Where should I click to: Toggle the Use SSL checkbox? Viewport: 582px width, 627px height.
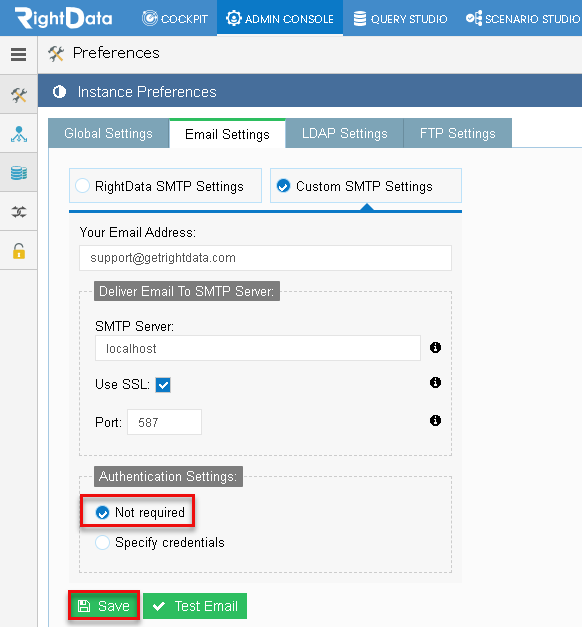pyautogui.click(x=163, y=385)
